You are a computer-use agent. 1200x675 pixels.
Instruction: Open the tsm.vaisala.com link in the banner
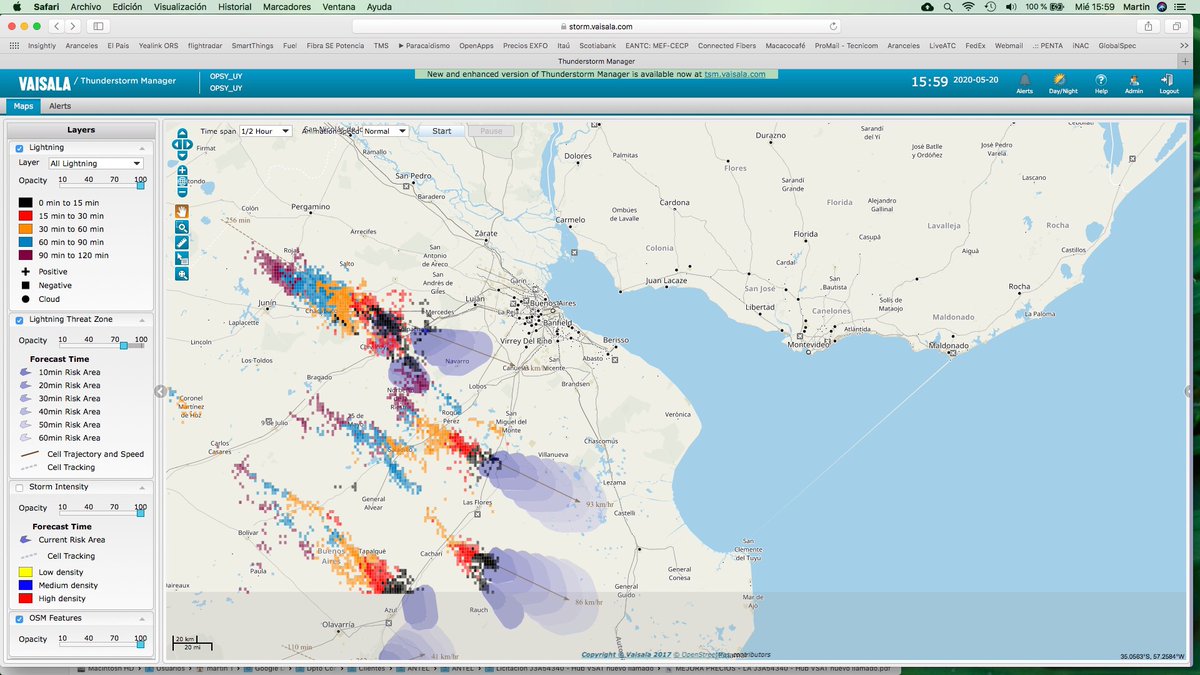point(736,73)
